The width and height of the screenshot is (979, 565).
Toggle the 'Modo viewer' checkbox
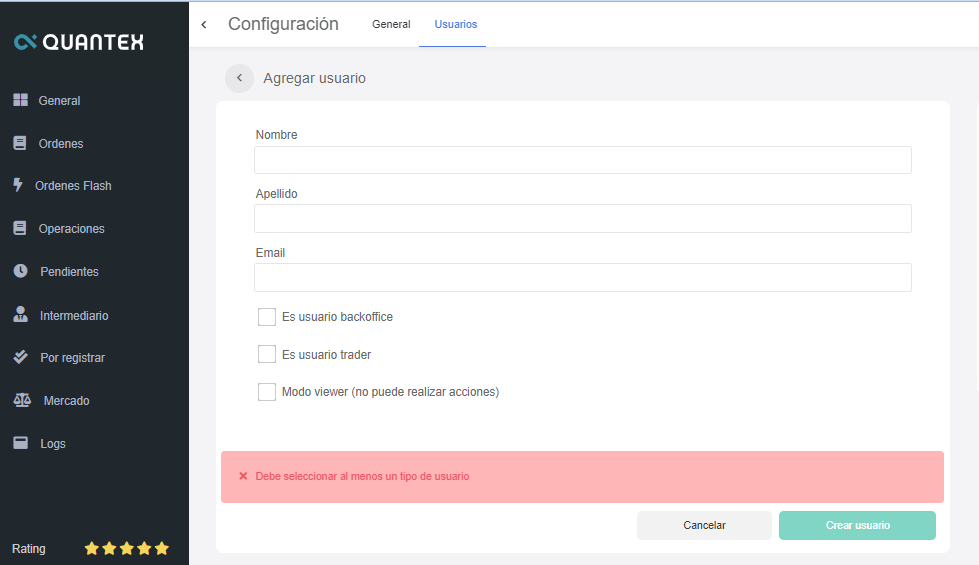coord(267,392)
